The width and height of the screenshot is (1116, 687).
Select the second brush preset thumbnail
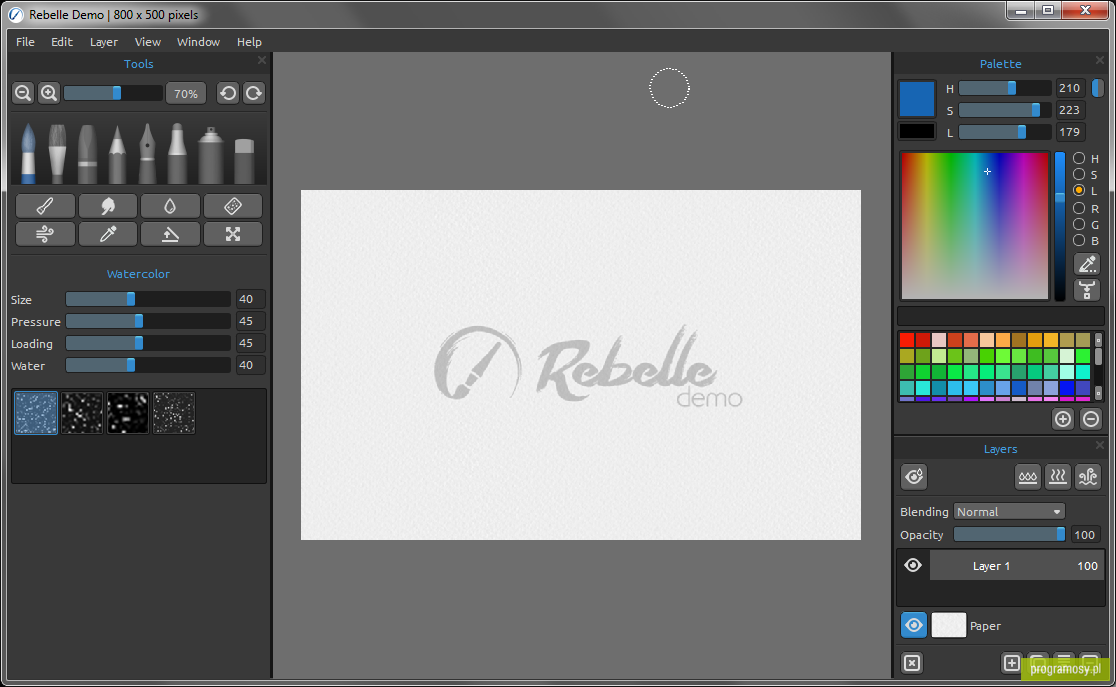(x=82, y=413)
